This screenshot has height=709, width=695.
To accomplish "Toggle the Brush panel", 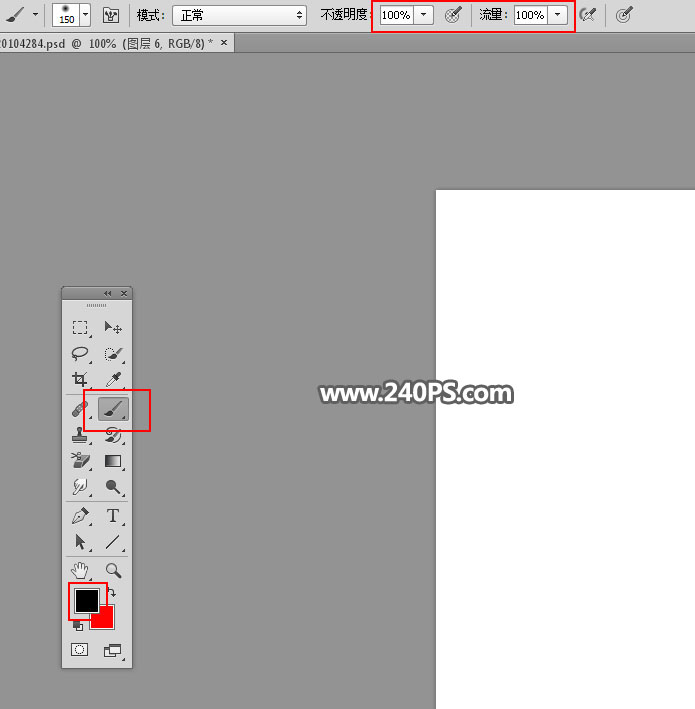I will tap(111, 16).
